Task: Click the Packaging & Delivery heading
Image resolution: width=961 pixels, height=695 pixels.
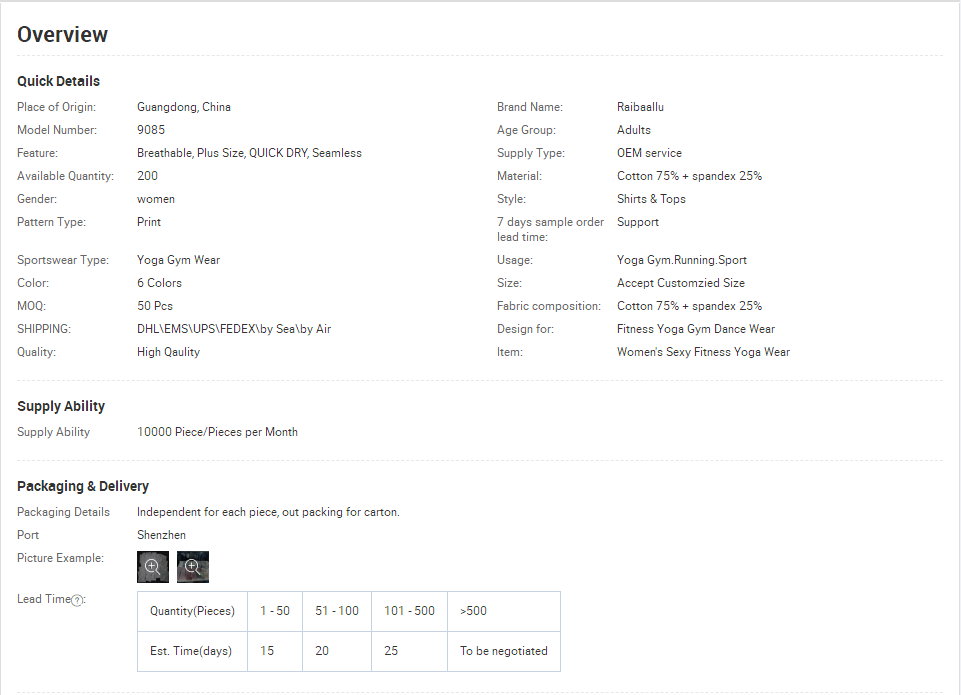Action: (x=83, y=486)
